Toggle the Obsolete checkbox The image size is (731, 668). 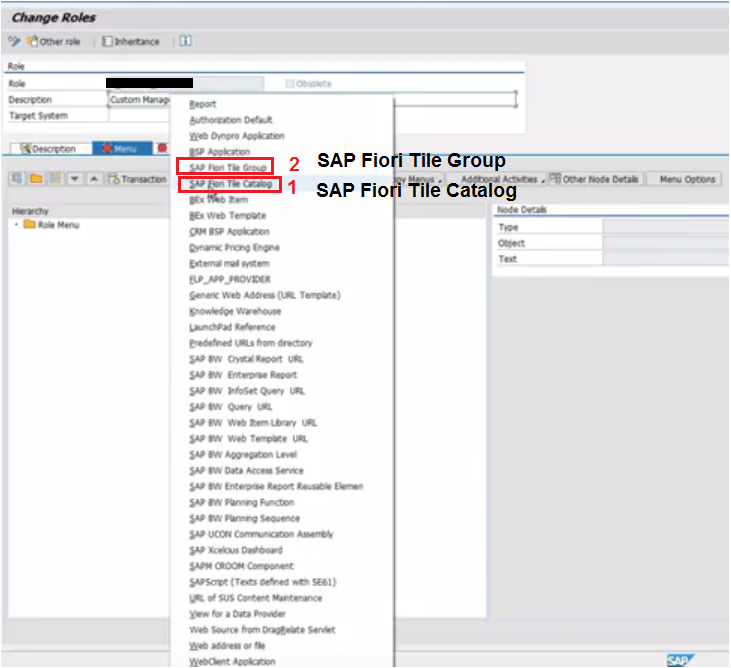[290, 83]
